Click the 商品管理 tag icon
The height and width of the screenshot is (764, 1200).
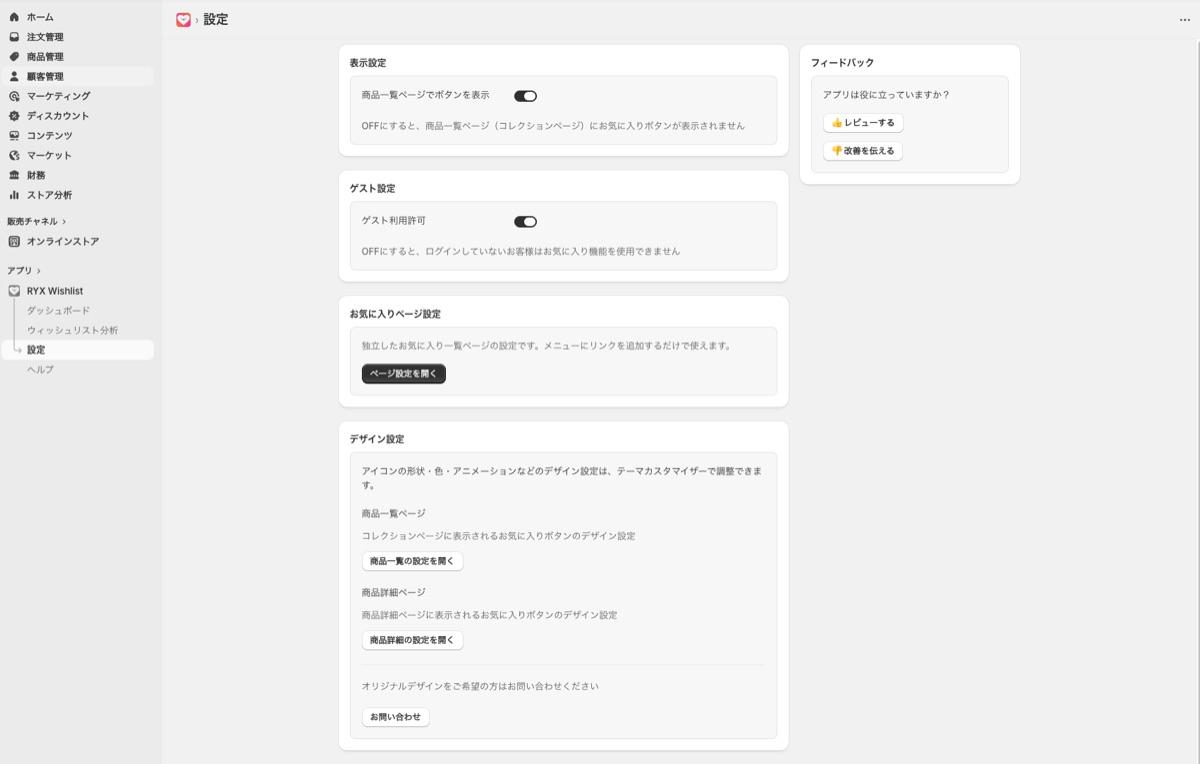16,56
